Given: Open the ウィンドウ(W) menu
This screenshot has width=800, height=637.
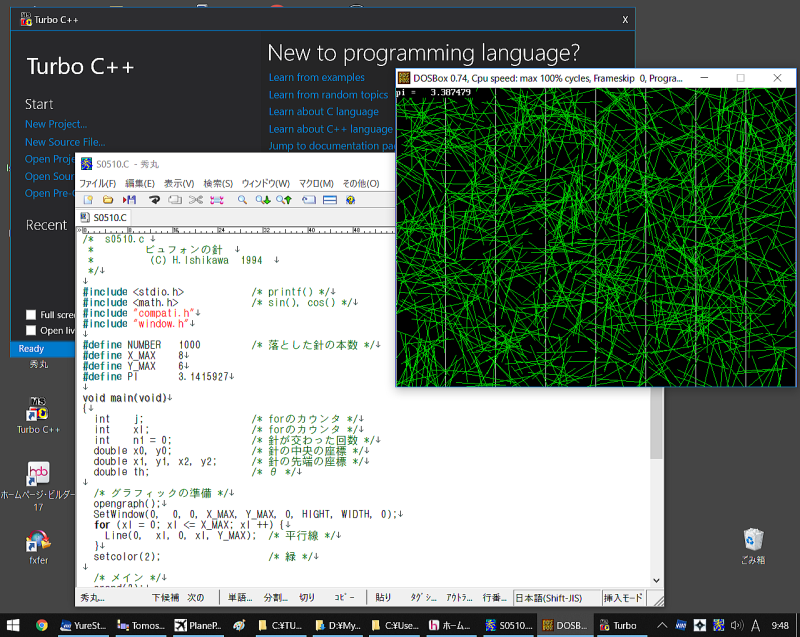Looking at the screenshot, I should pos(265,184).
